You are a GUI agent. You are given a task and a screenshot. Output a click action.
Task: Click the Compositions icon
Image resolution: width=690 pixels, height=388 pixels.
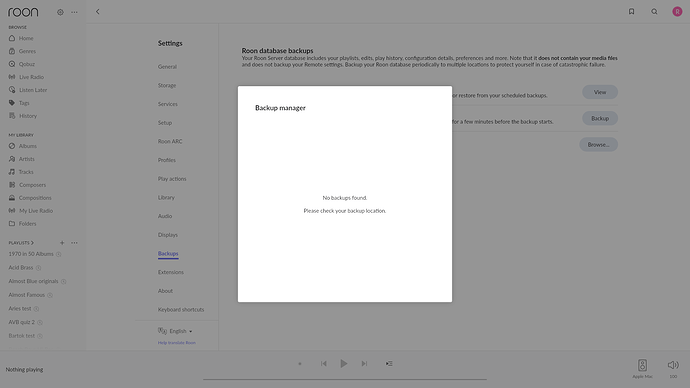point(12,198)
